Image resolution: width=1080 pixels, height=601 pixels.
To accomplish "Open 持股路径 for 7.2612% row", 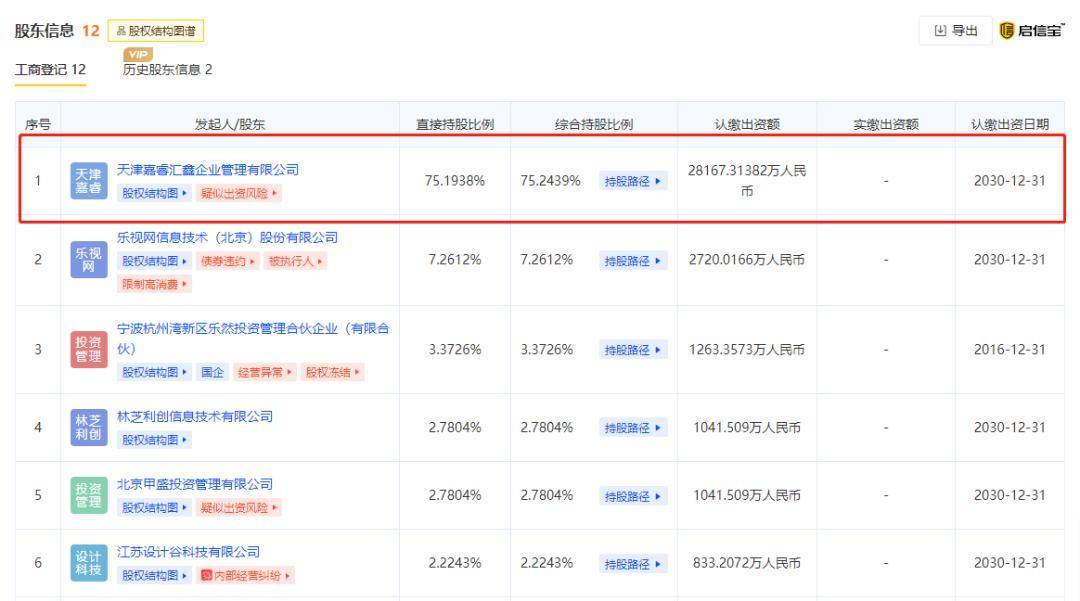I will point(632,261).
